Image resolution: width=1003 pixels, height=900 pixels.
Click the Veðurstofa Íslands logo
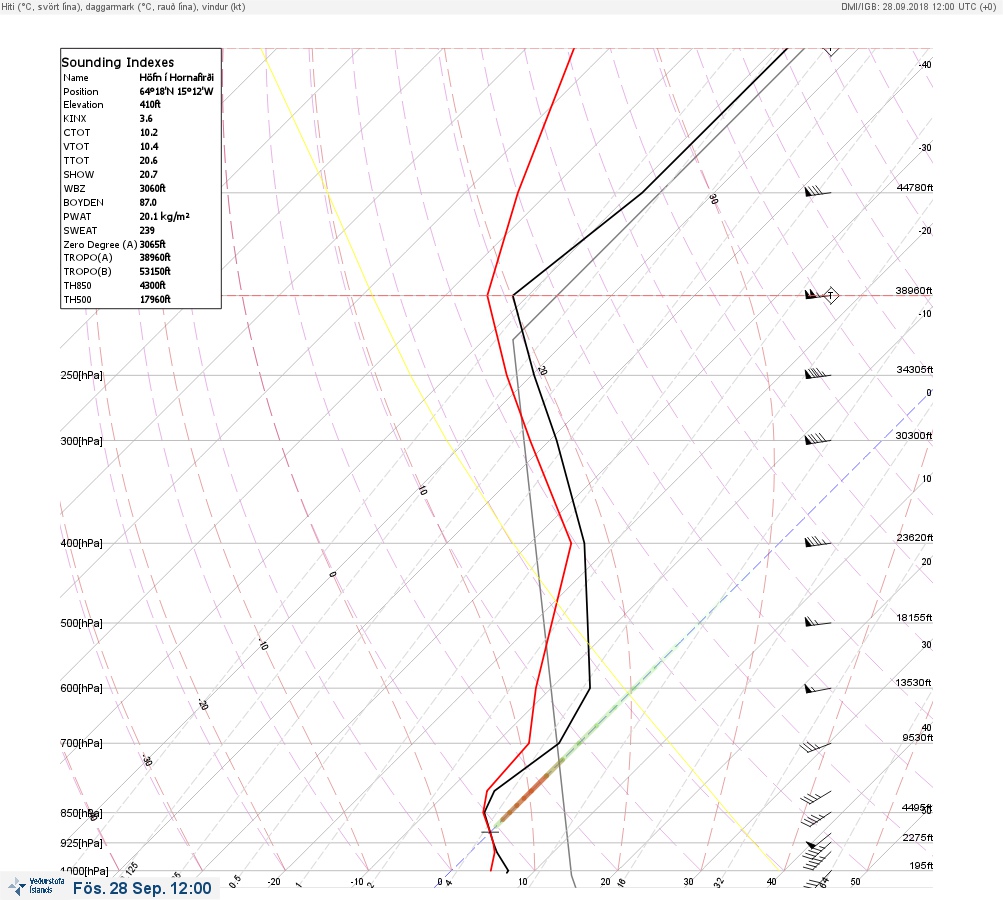click(36, 886)
